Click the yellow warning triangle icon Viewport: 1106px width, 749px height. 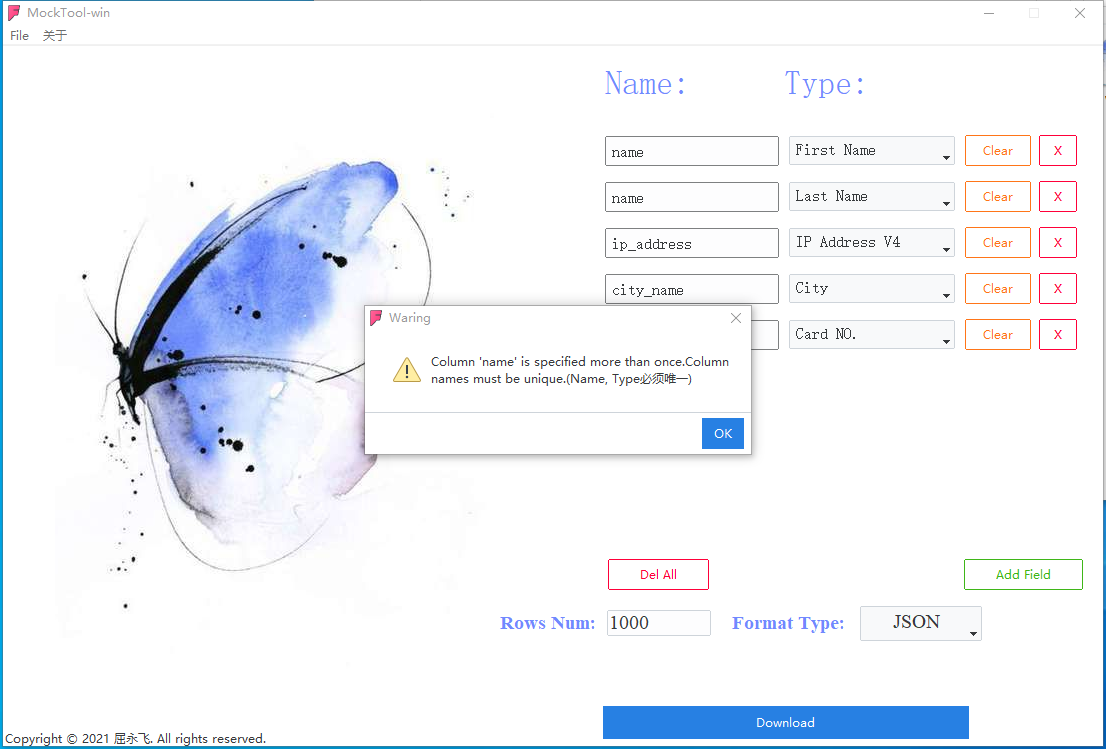pos(407,370)
